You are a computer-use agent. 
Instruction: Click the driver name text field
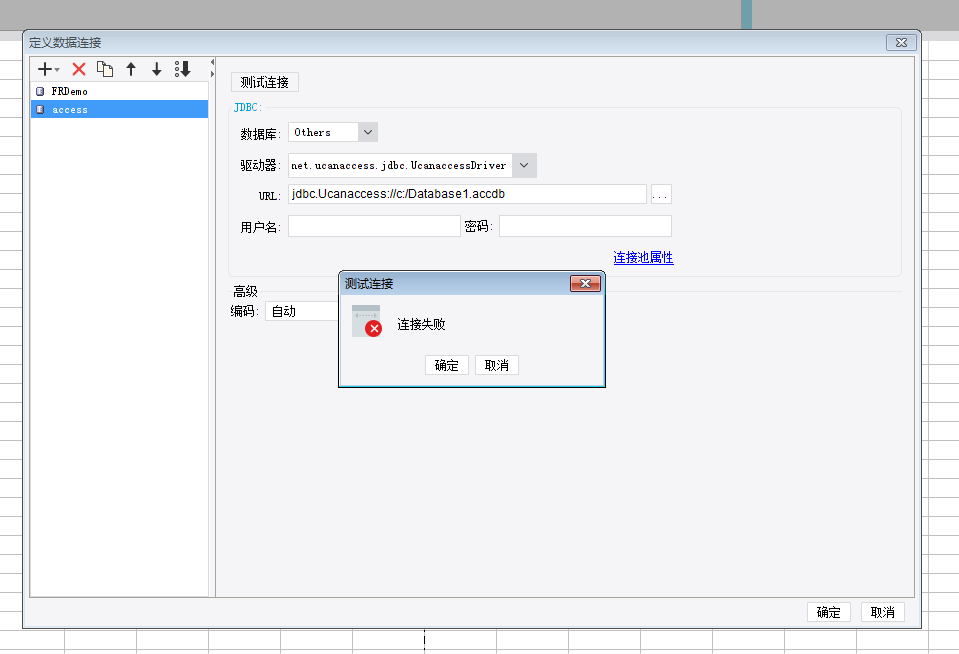click(x=400, y=165)
